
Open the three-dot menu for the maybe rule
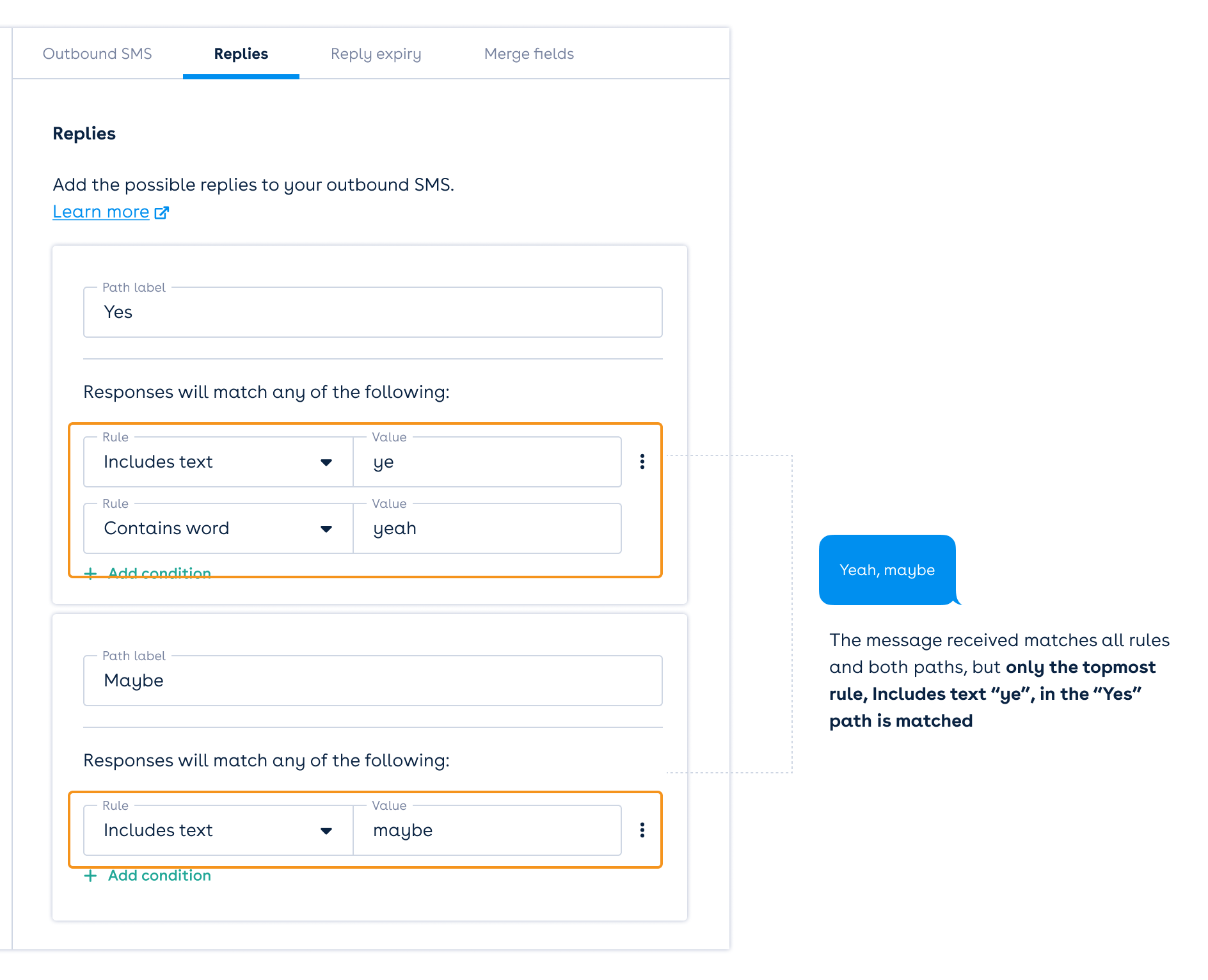[642, 830]
